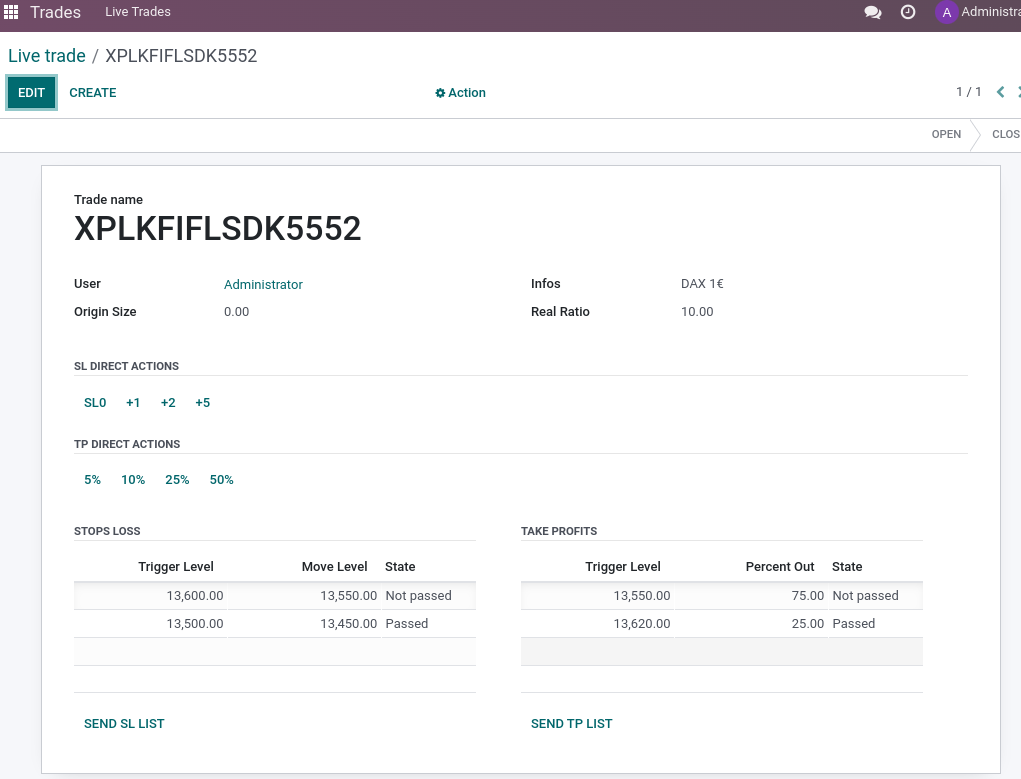Click the +2 SL direct action

tap(168, 403)
